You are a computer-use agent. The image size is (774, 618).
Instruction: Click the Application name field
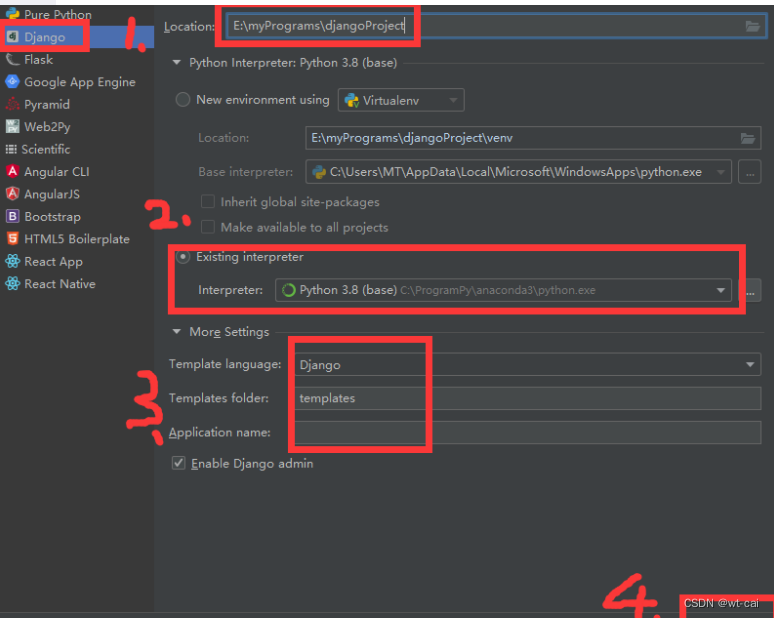(528, 432)
